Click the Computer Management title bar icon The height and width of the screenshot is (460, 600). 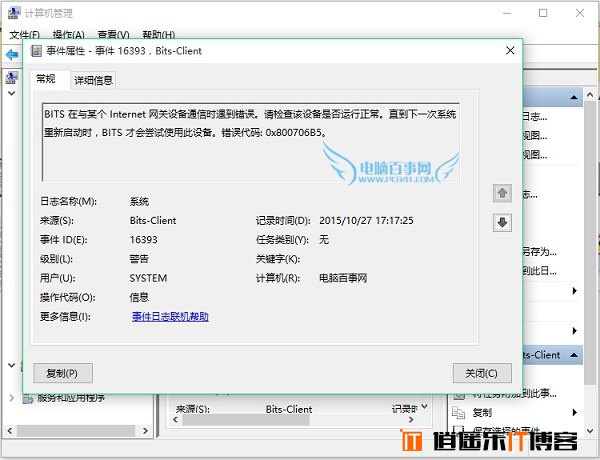click(11, 13)
